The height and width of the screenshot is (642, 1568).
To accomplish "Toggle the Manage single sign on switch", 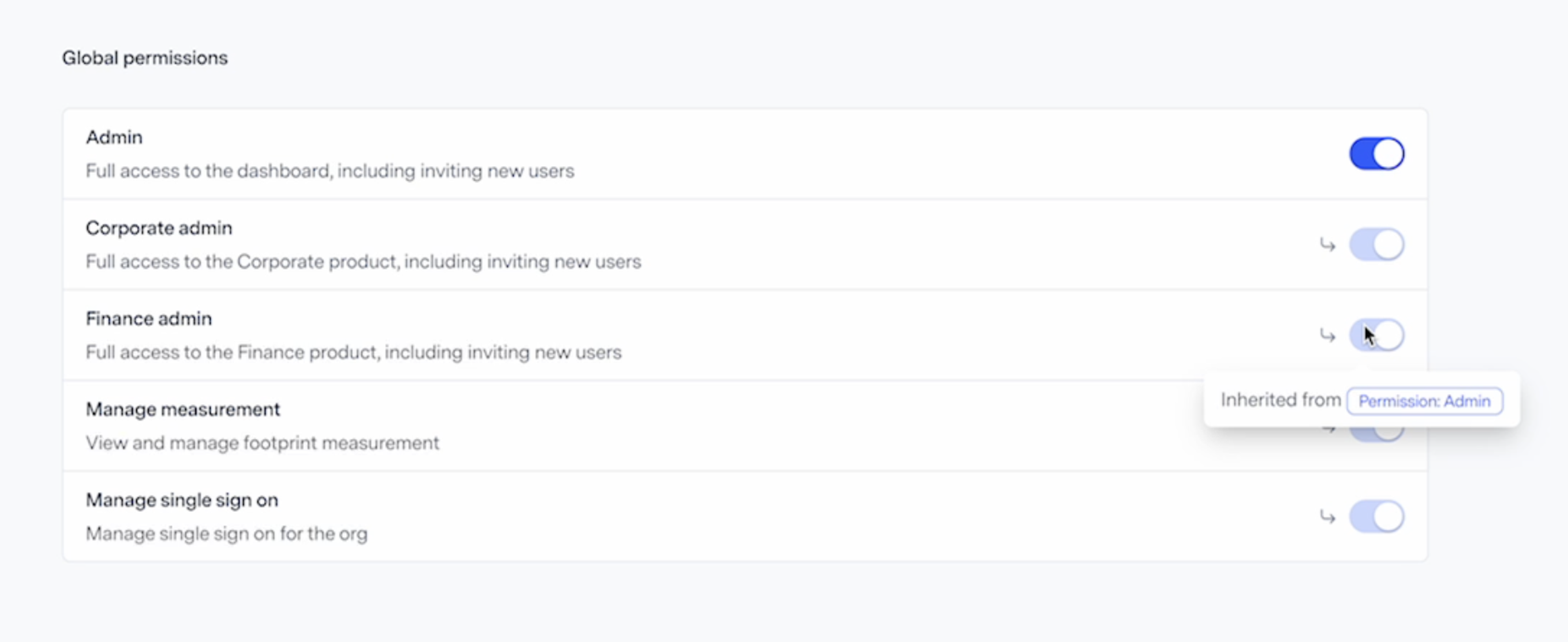I will (x=1376, y=517).
